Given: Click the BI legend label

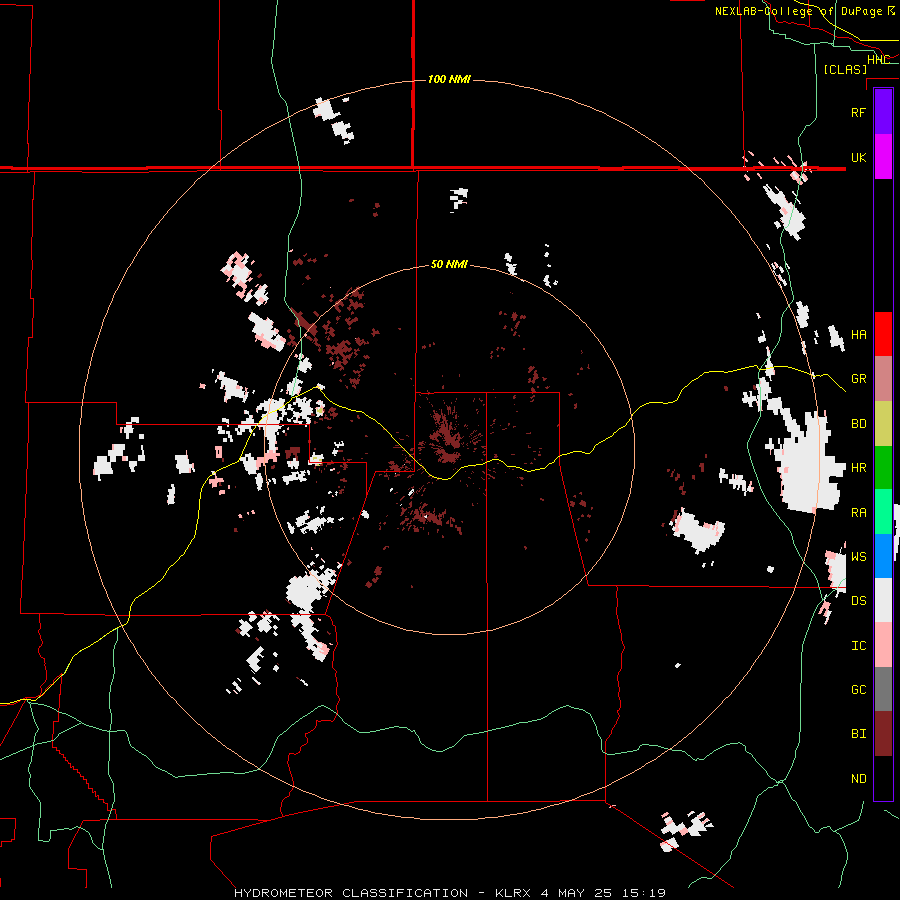Looking at the screenshot, I should point(858,734).
